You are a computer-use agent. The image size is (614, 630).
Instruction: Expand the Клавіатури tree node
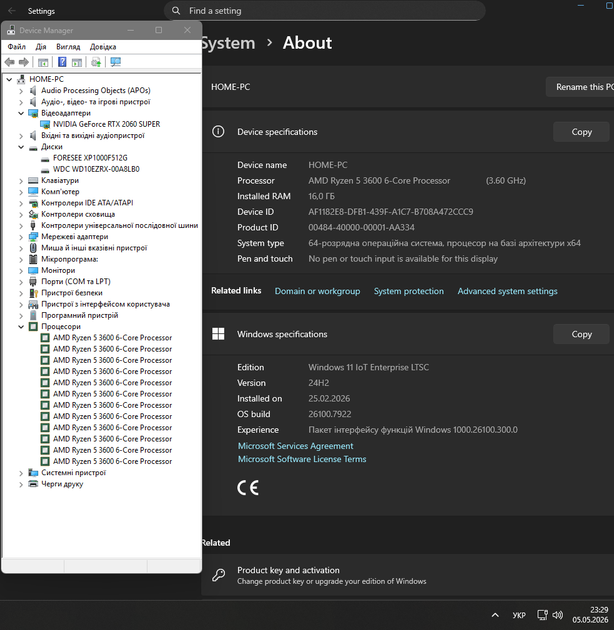(21, 181)
